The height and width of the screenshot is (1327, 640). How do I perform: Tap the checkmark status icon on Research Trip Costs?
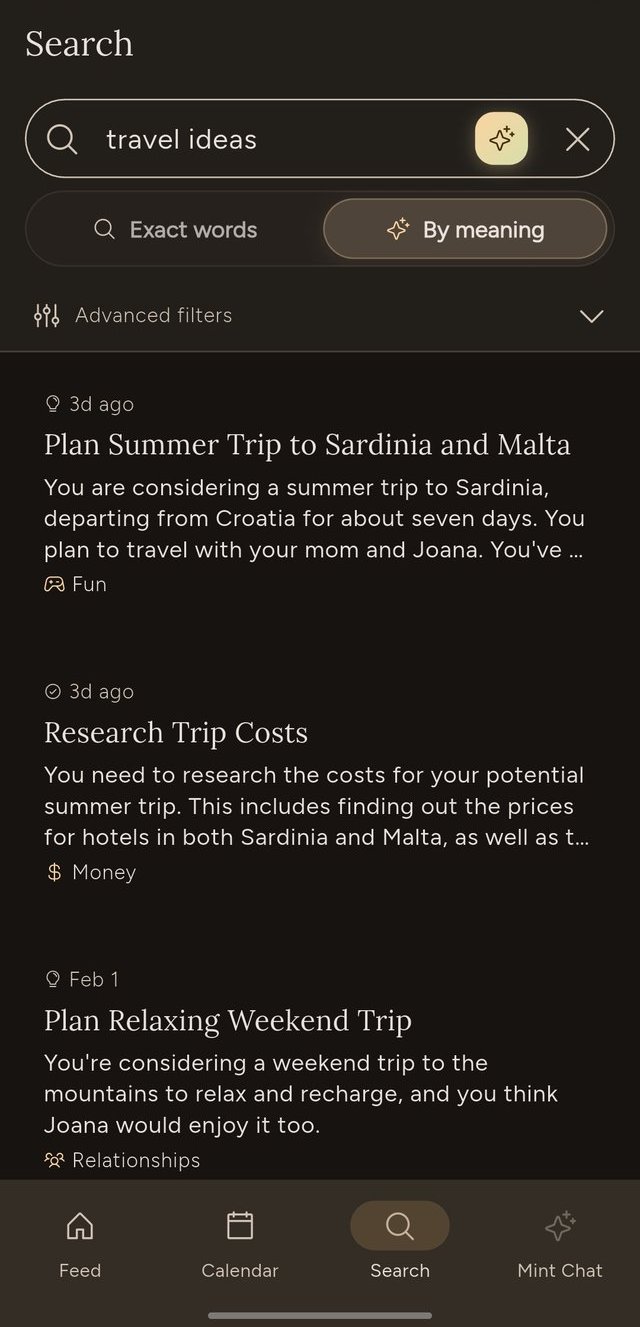[x=52, y=691]
